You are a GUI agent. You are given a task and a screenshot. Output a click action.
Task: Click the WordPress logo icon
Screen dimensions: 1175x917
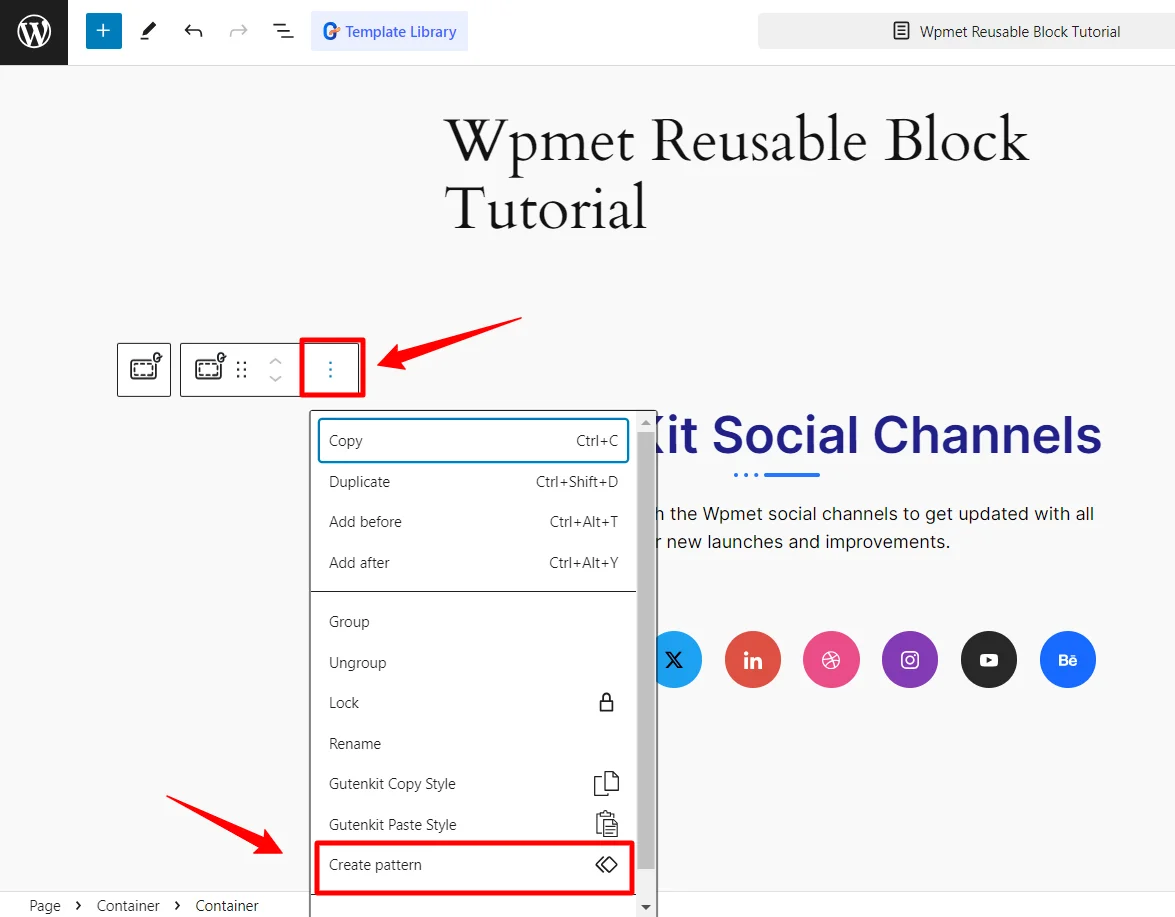point(34,32)
